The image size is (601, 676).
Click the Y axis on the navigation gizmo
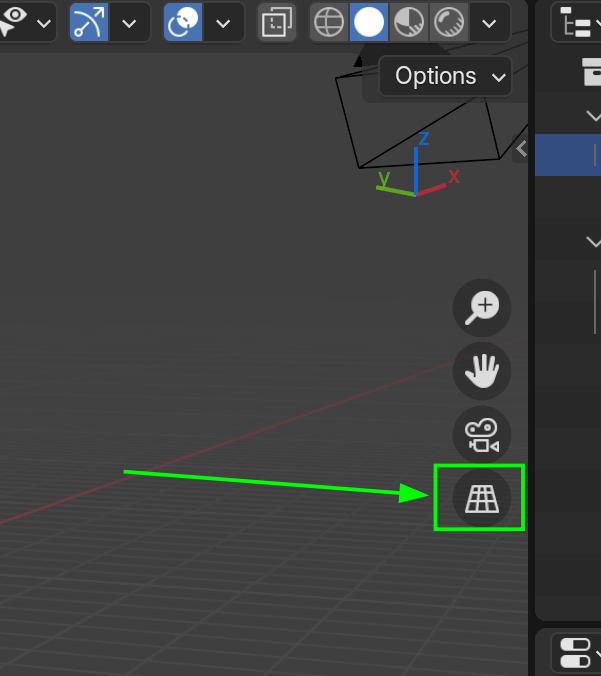384,177
